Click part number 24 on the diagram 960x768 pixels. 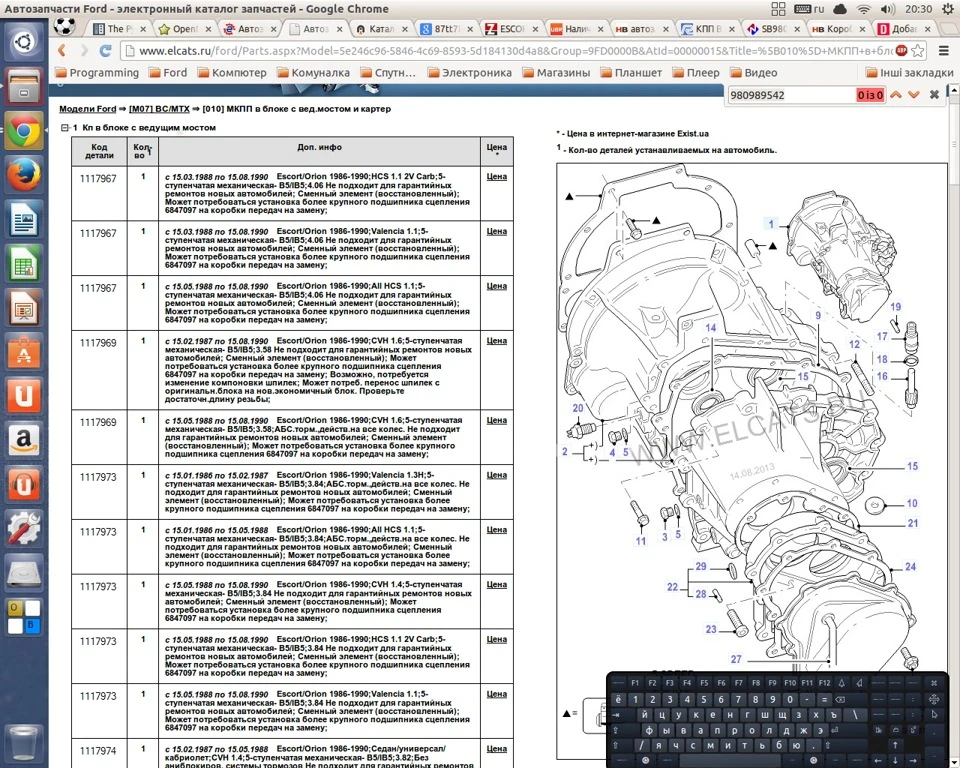click(910, 567)
